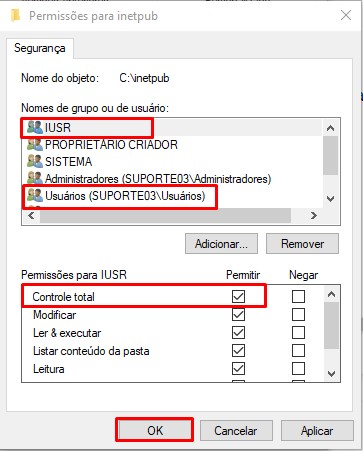
Task: Toggle Permitir checkbox for Controle total
Action: [x=238, y=296]
